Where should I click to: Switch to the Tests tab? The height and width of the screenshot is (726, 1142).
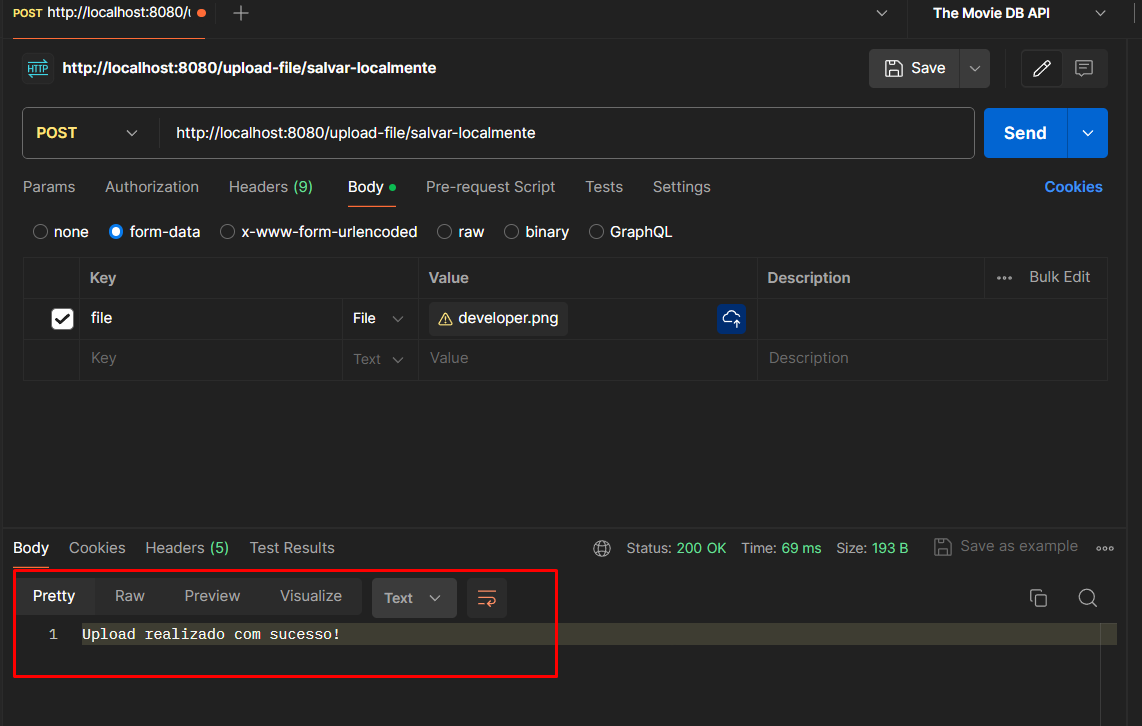[604, 187]
